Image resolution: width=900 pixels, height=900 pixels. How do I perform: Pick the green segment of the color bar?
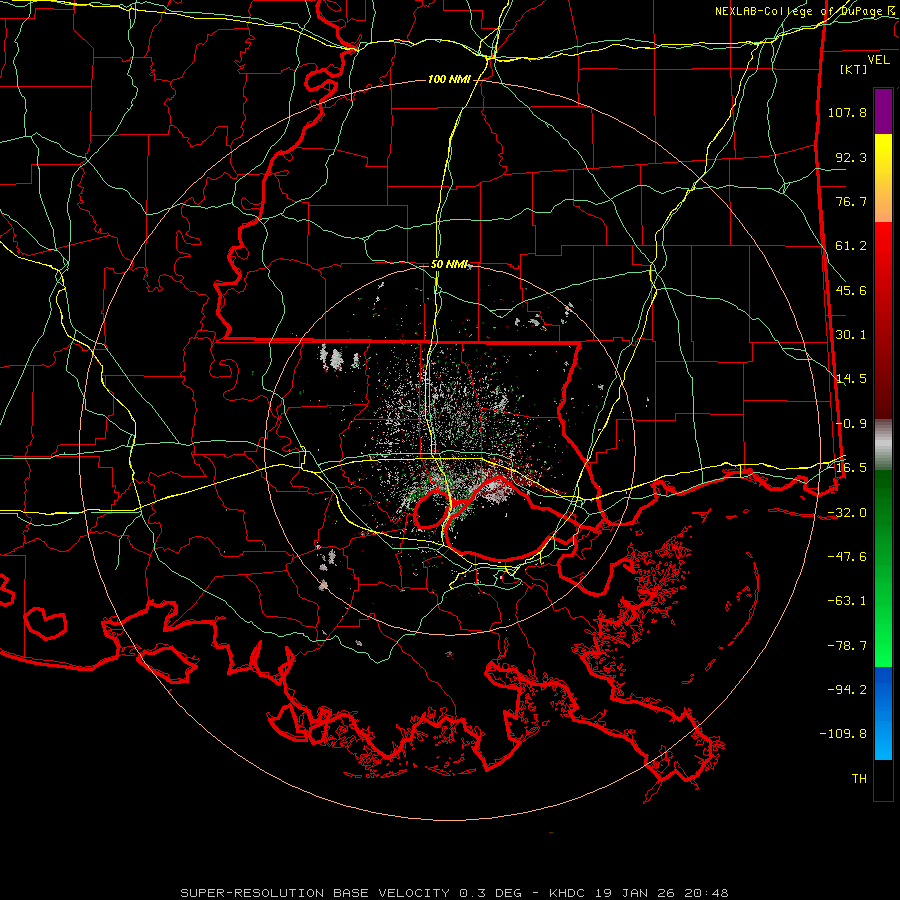point(883,568)
